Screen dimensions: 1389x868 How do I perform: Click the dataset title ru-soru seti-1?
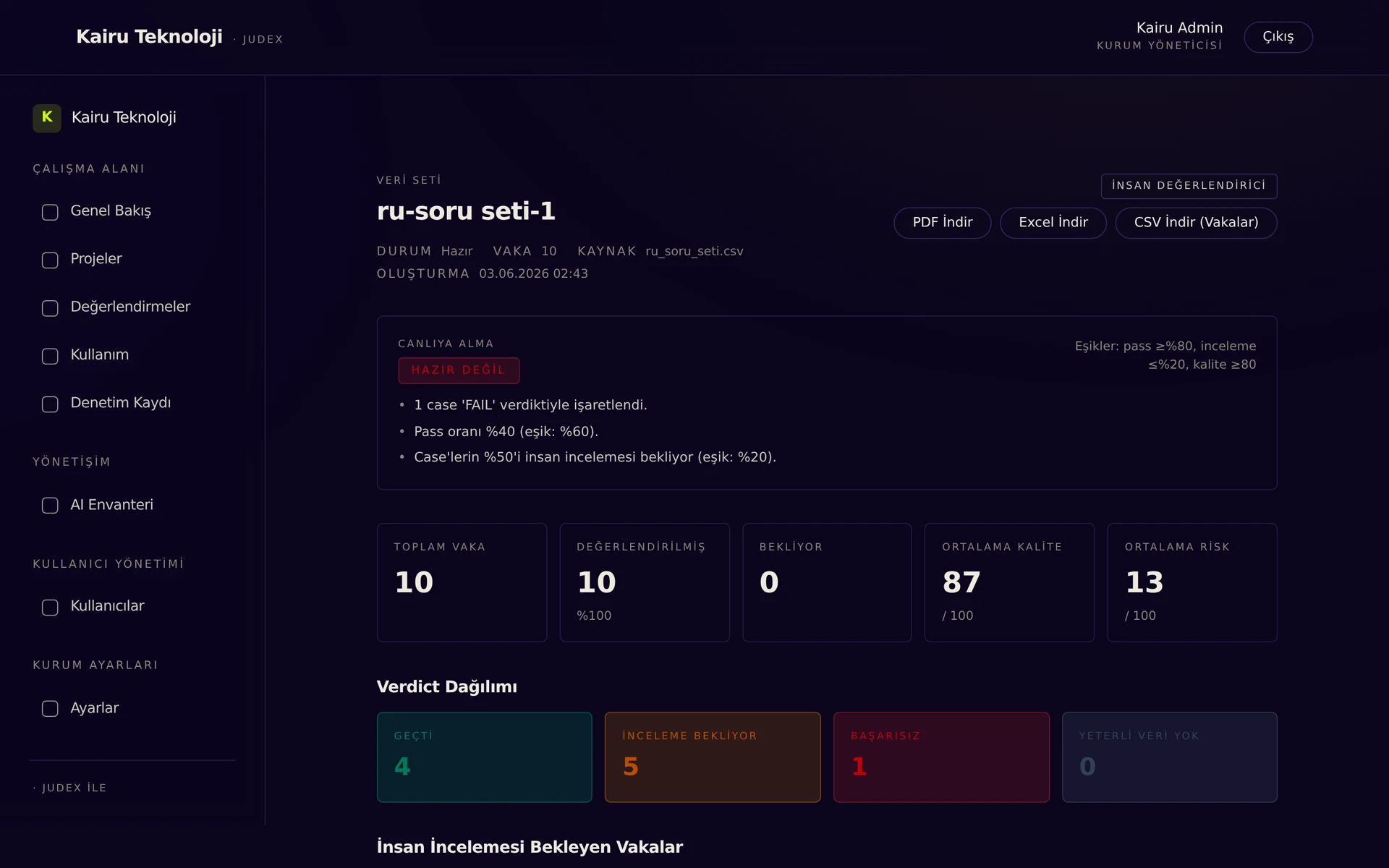click(x=466, y=211)
